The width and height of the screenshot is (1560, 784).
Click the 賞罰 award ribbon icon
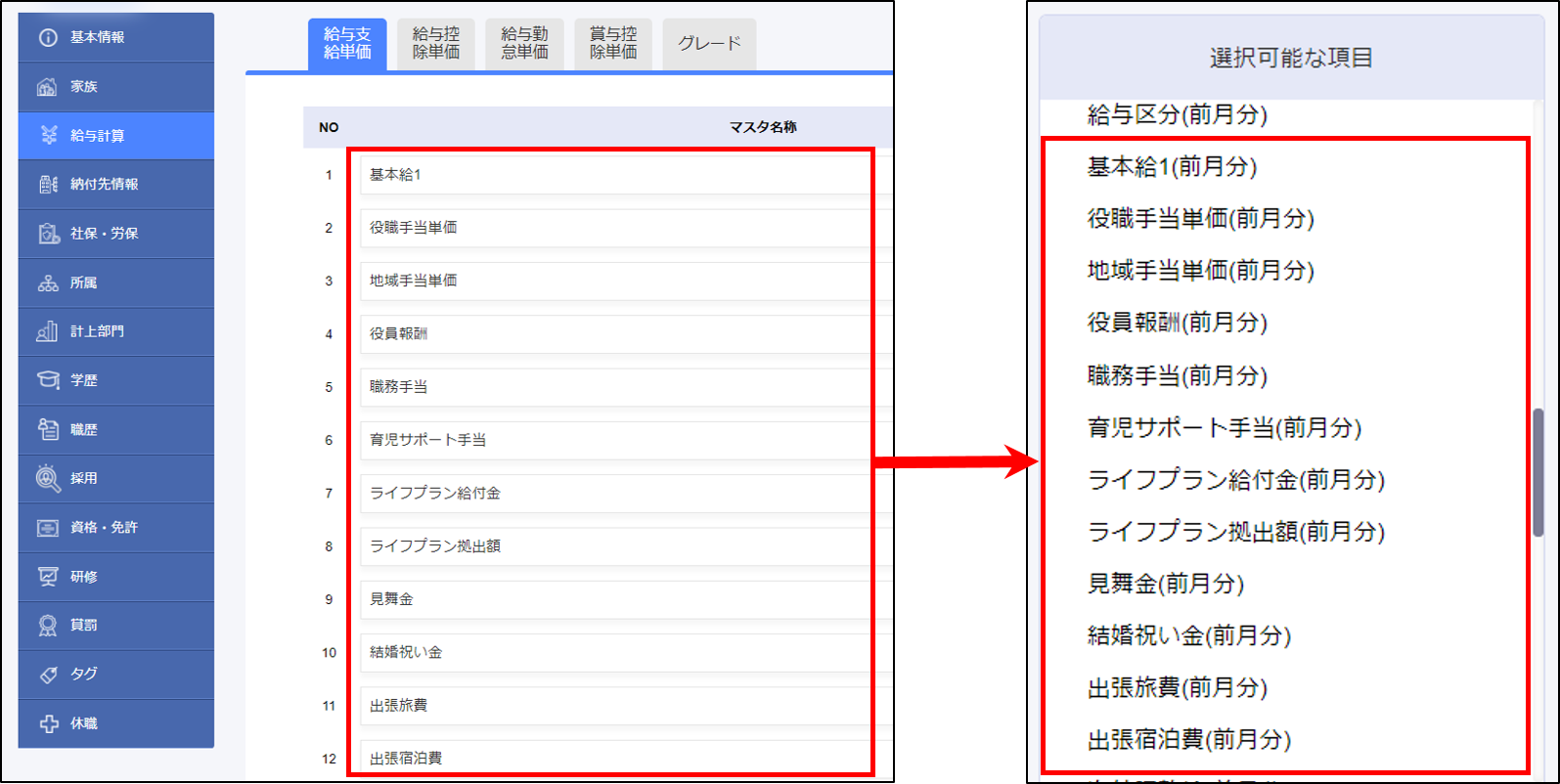(x=47, y=626)
